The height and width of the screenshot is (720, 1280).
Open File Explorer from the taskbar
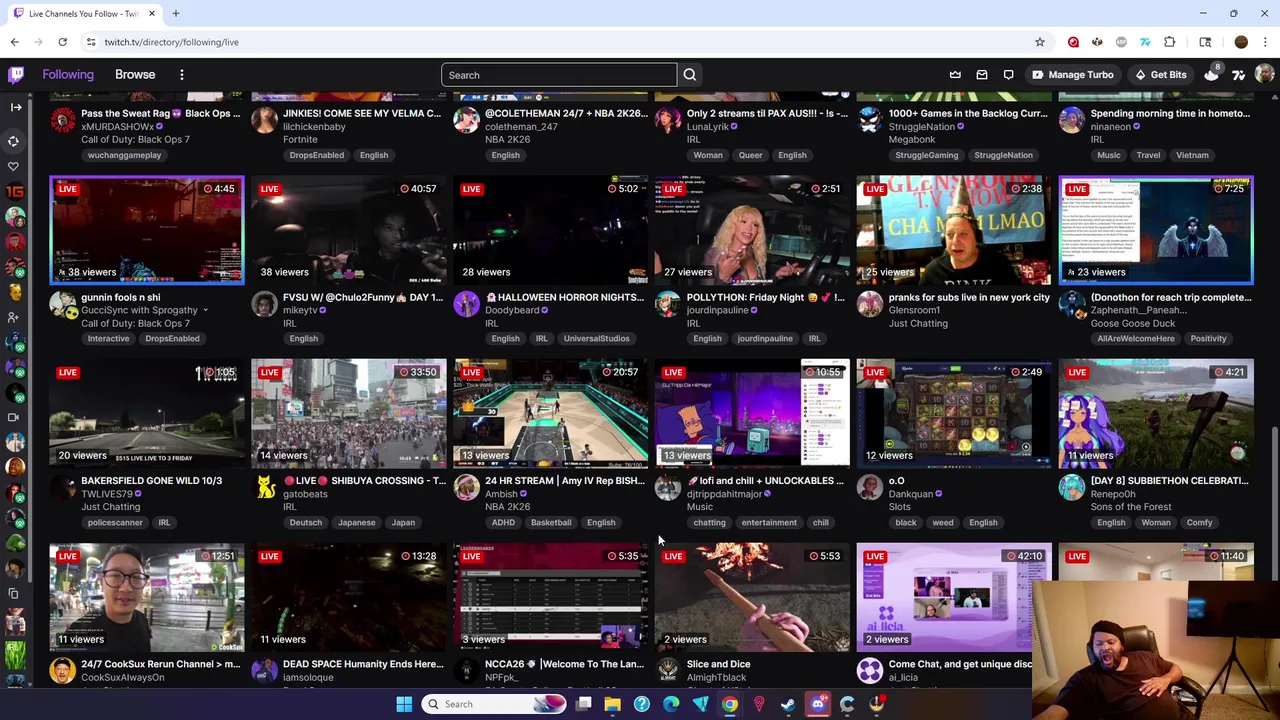click(x=612, y=704)
